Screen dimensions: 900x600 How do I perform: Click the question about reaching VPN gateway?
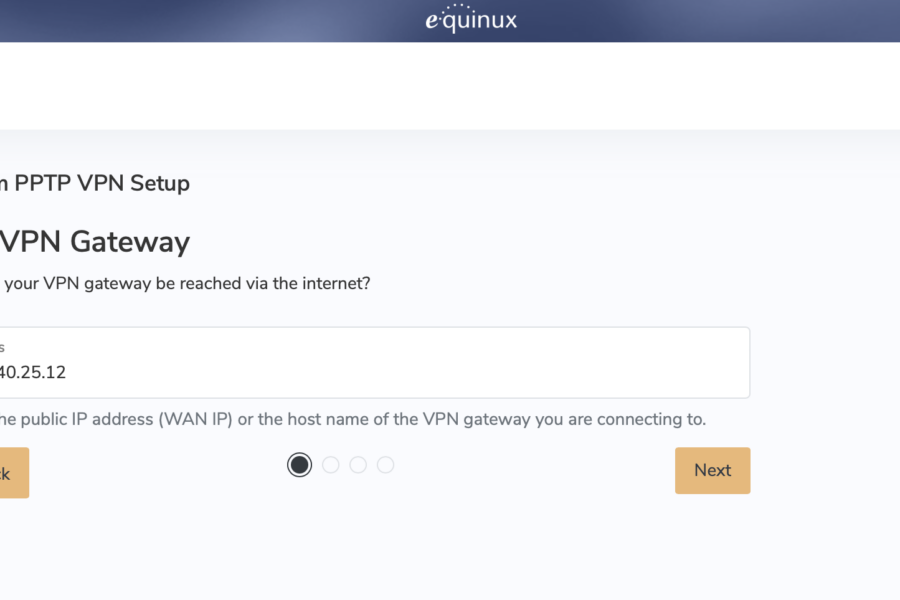[x=185, y=284]
